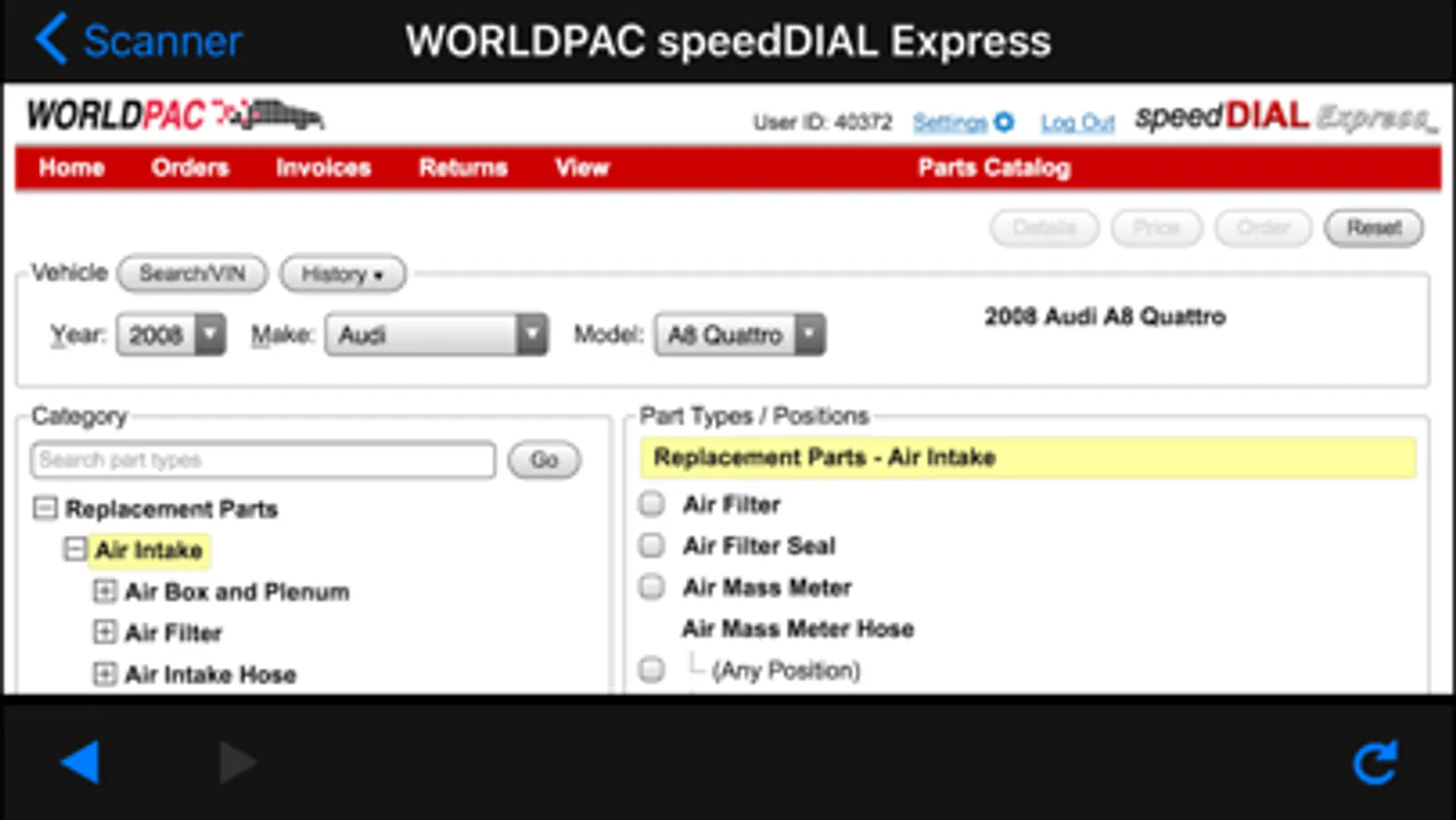
Task: Click the Reset button
Action: click(1374, 228)
